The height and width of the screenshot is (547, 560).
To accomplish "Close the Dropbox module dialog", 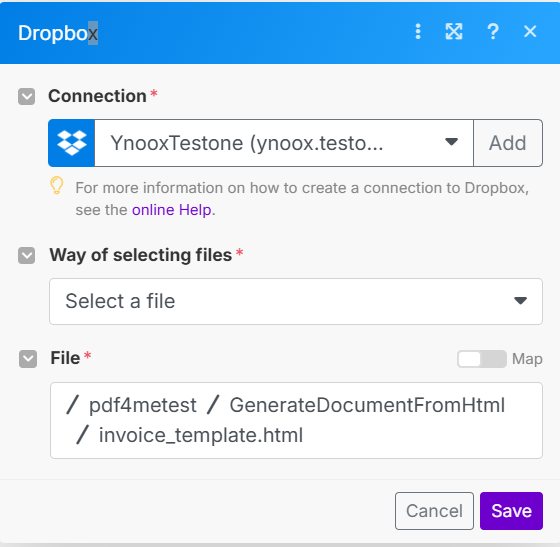I will 530,32.
